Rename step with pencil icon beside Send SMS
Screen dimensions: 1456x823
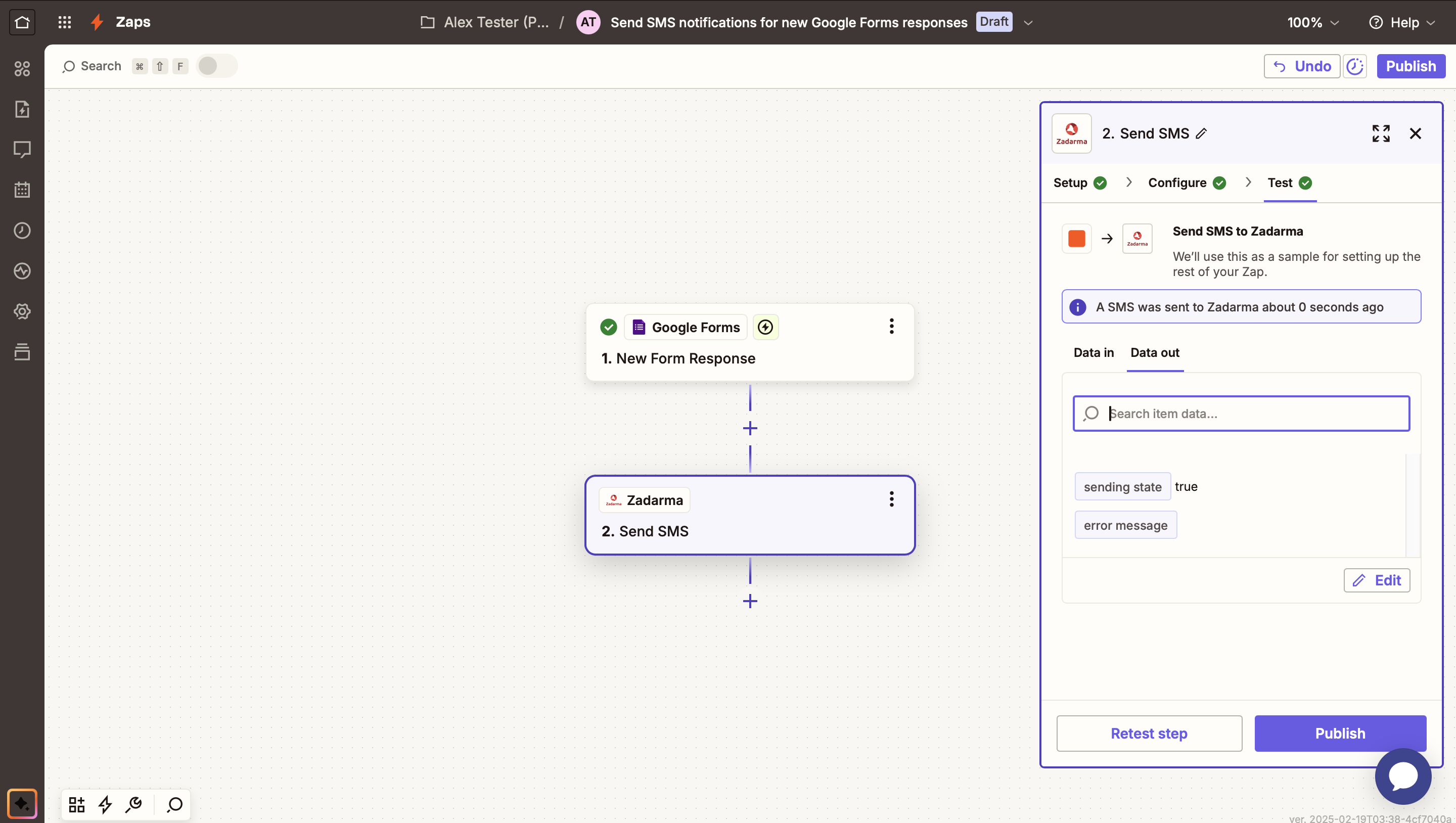click(1202, 133)
